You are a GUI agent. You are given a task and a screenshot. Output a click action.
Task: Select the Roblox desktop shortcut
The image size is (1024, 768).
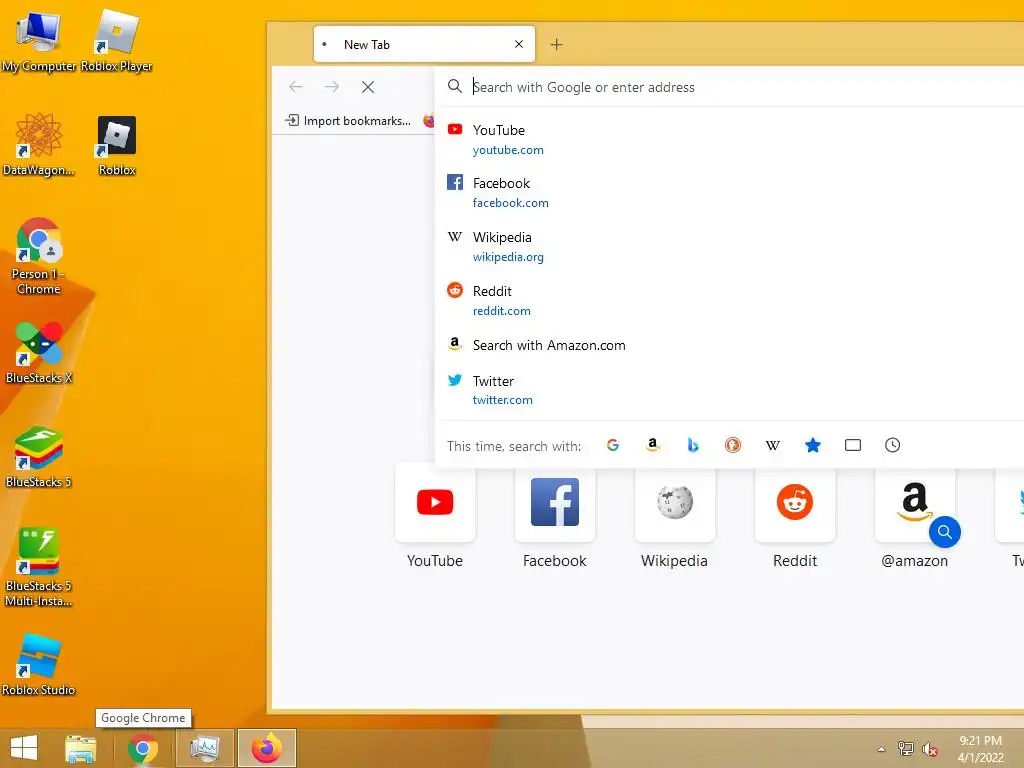117,145
